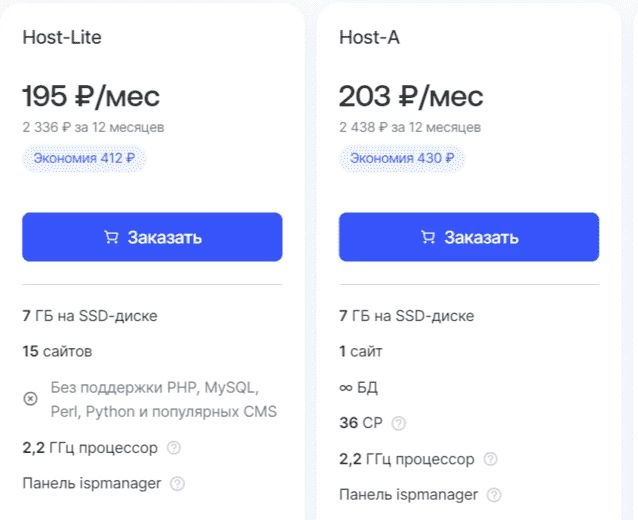This screenshot has height=520, width=638.
Task: Click the Host-A Заказать button
Action: (469, 237)
